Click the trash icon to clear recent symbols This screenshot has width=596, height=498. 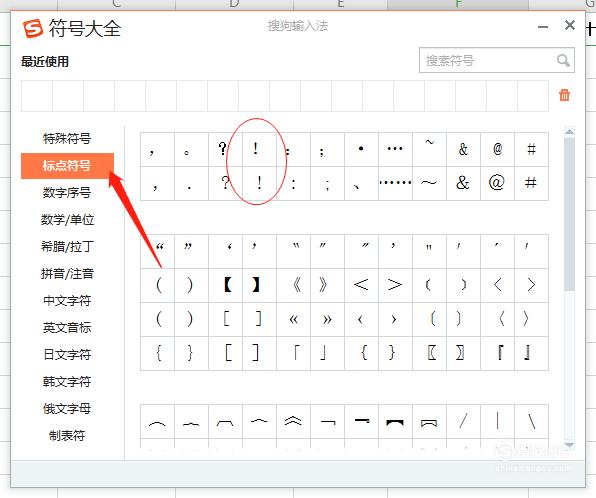tap(564, 95)
